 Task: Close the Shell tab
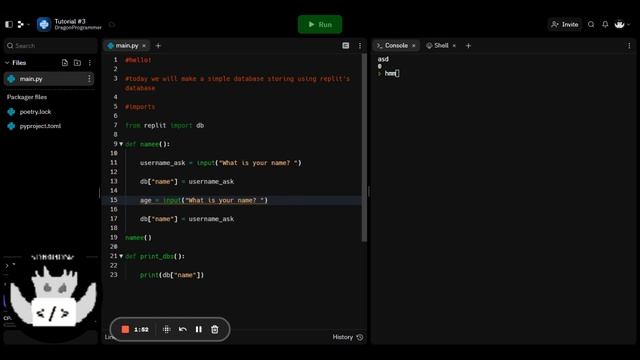pos(454,46)
